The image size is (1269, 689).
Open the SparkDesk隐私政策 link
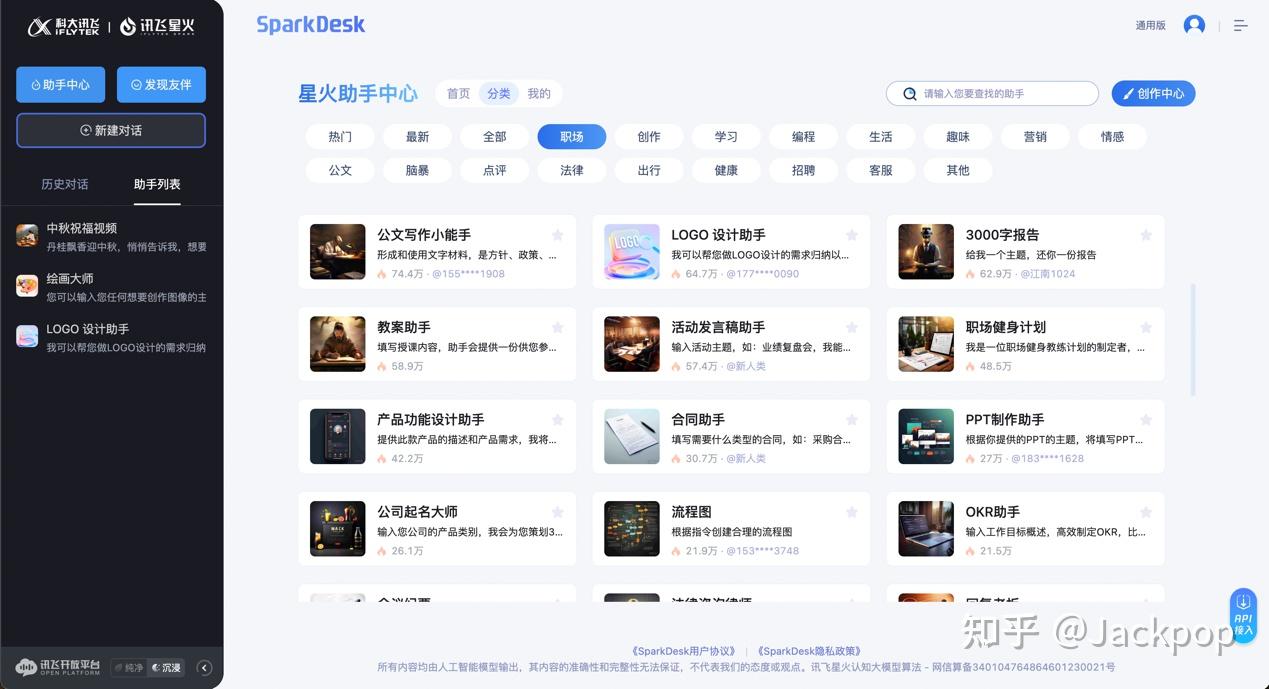(x=808, y=651)
